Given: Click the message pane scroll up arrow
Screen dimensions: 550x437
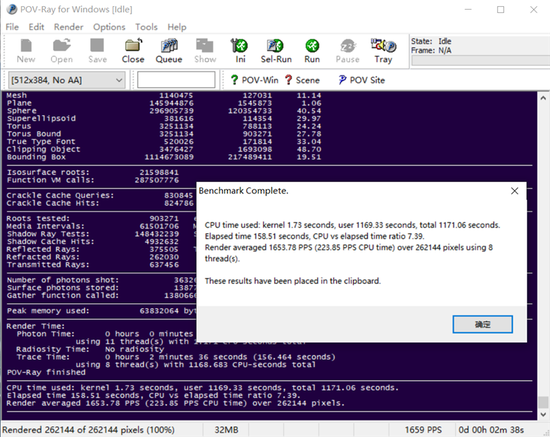Looking at the screenshot, I should click(x=543, y=98).
